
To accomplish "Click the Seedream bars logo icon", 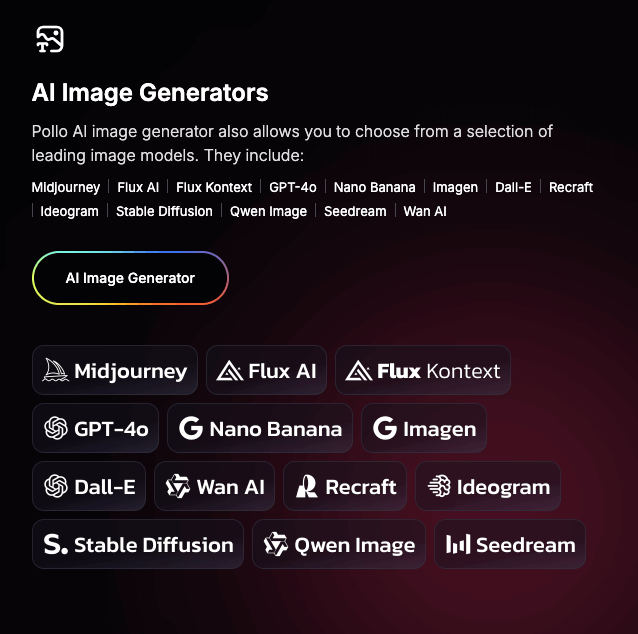I will tap(458, 545).
